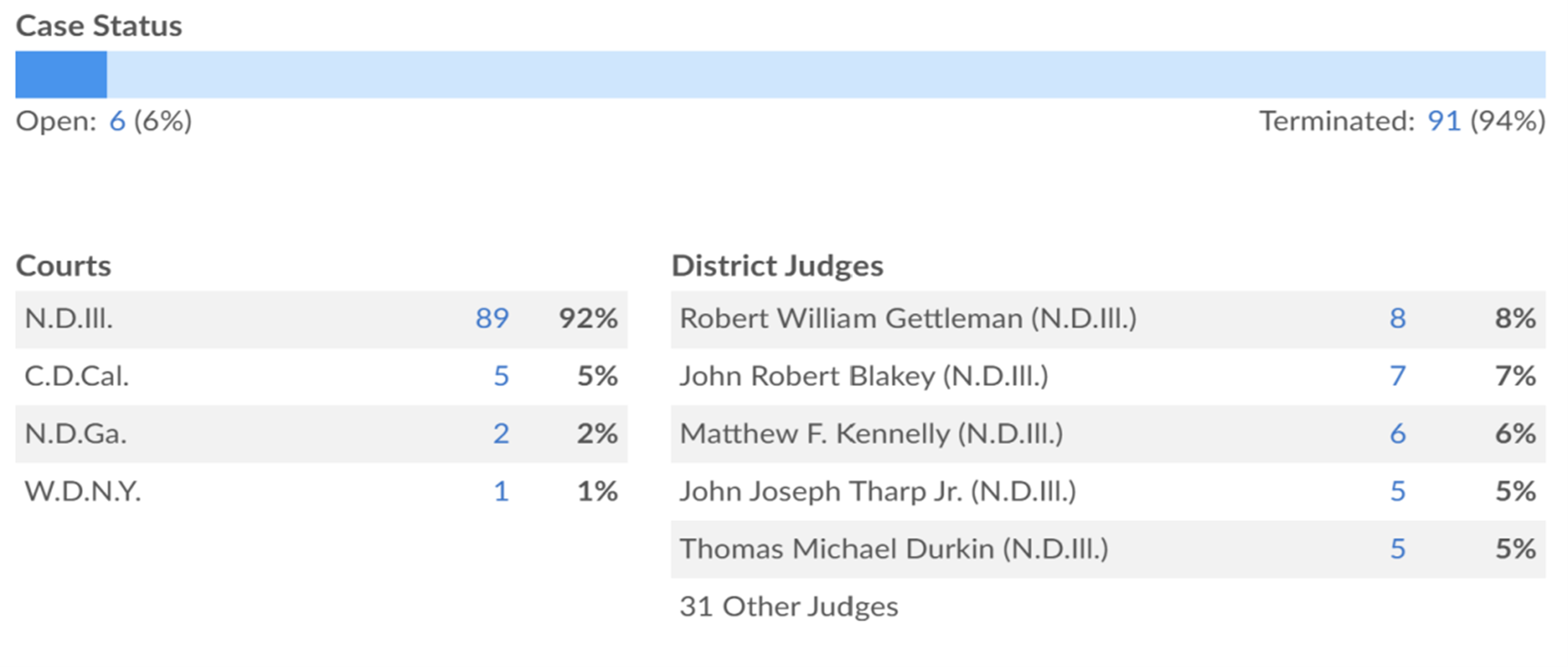Click the dark blue Open segment of status bar
The height and width of the screenshot is (667, 1568).
(61, 75)
